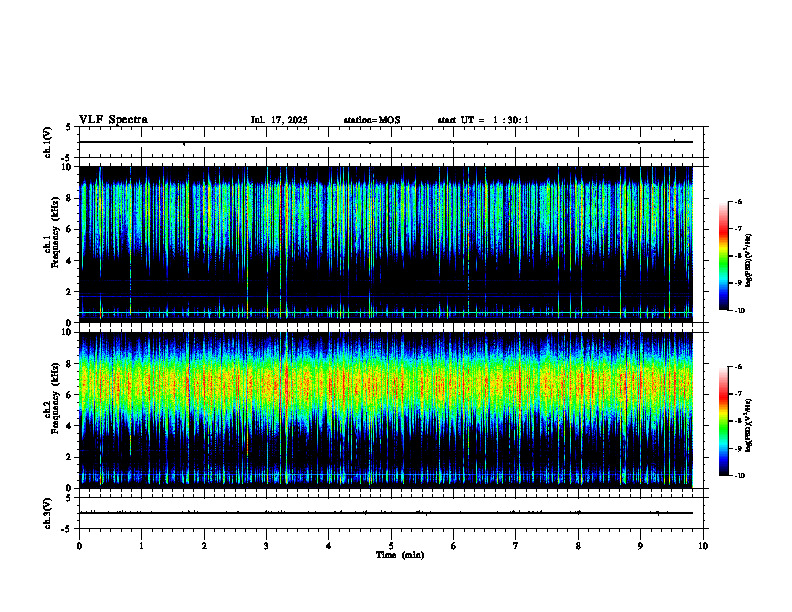Click time axis tick label "4"

coord(329,546)
